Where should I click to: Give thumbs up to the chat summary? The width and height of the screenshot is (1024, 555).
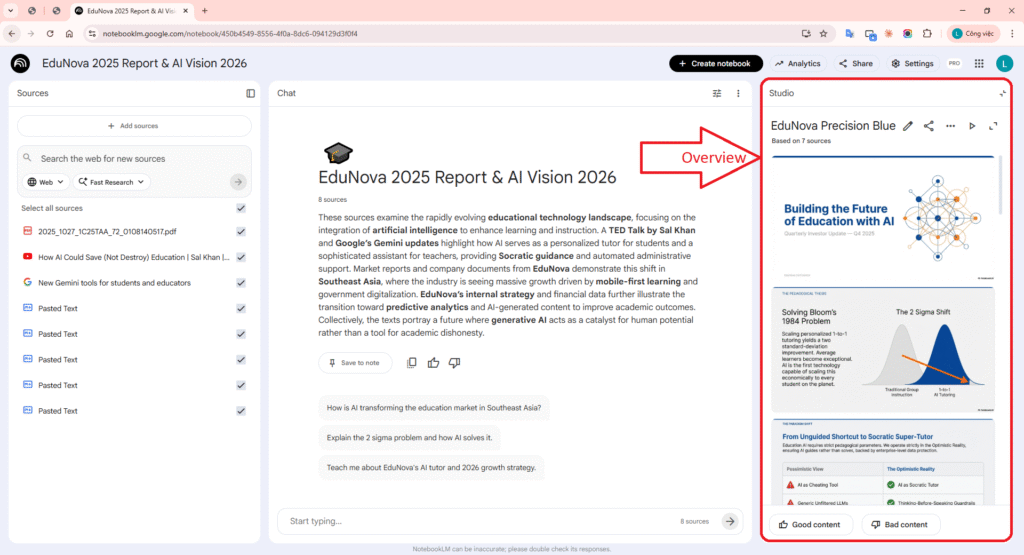pos(433,363)
